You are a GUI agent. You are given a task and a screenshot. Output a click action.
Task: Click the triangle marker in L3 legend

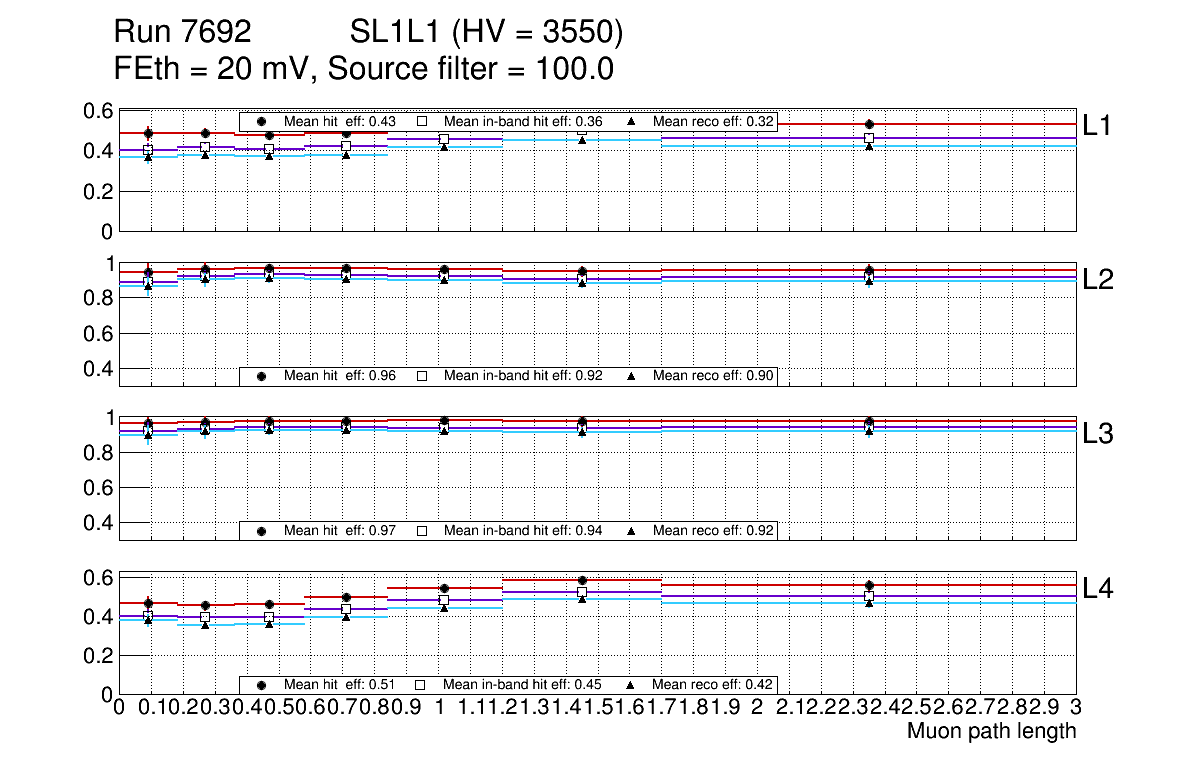coord(632,530)
